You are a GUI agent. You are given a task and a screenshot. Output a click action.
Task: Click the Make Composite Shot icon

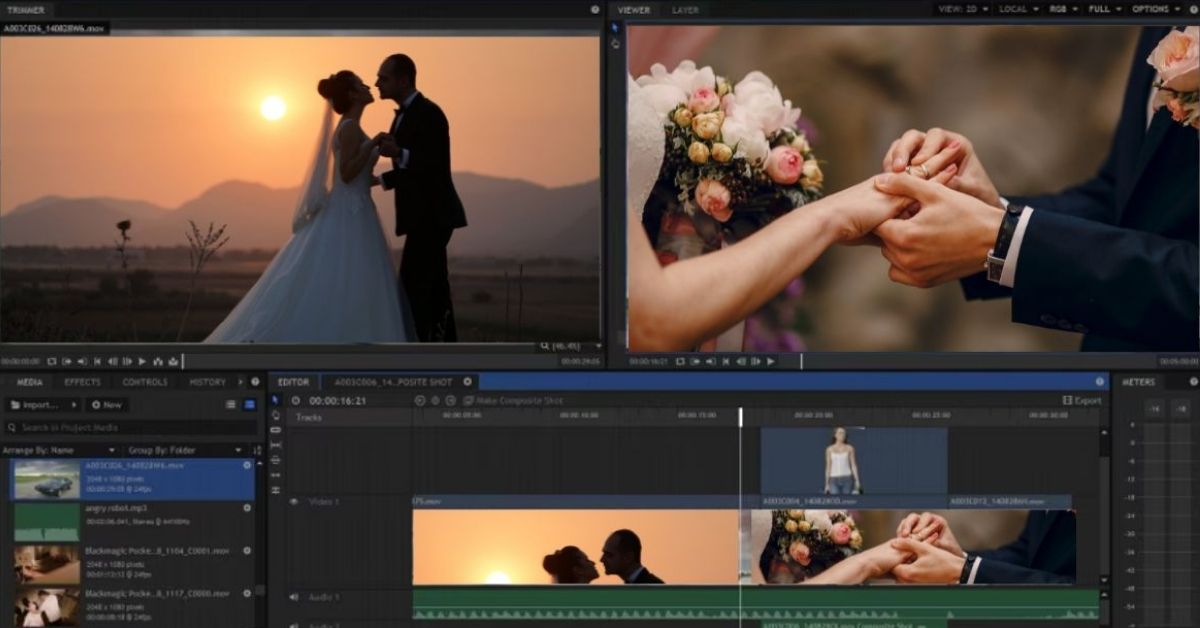[x=469, y=401]
